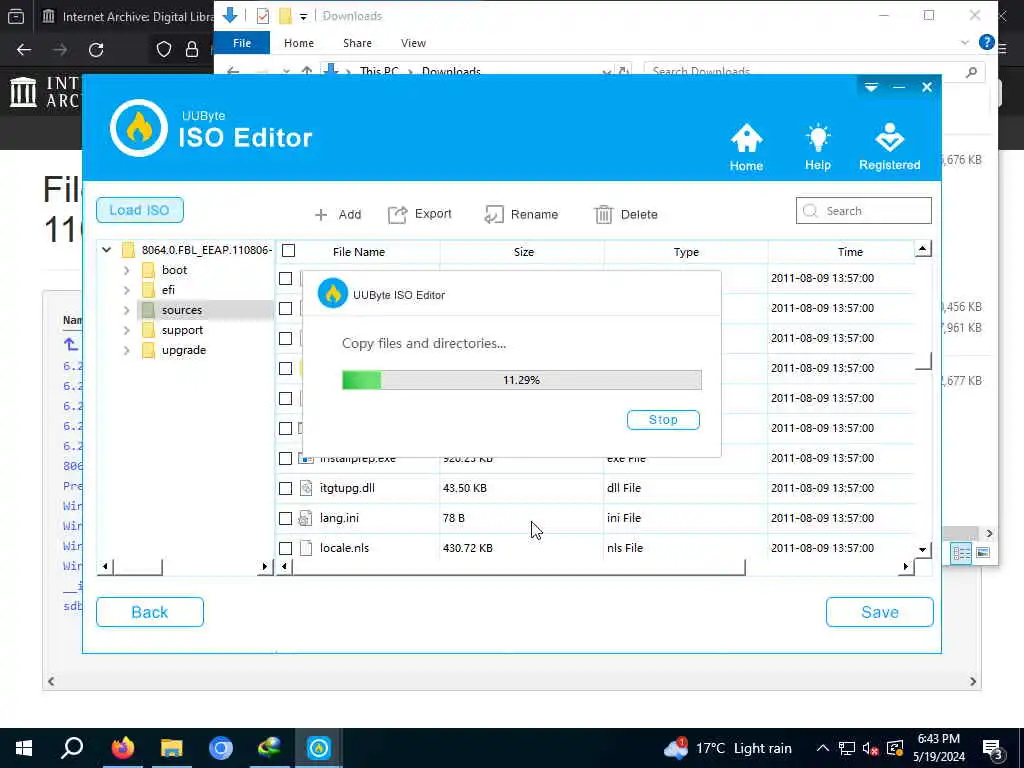Focus the ISO Editor Search field
This screenshot has height=768, width=1024.
tap(863, 211)
